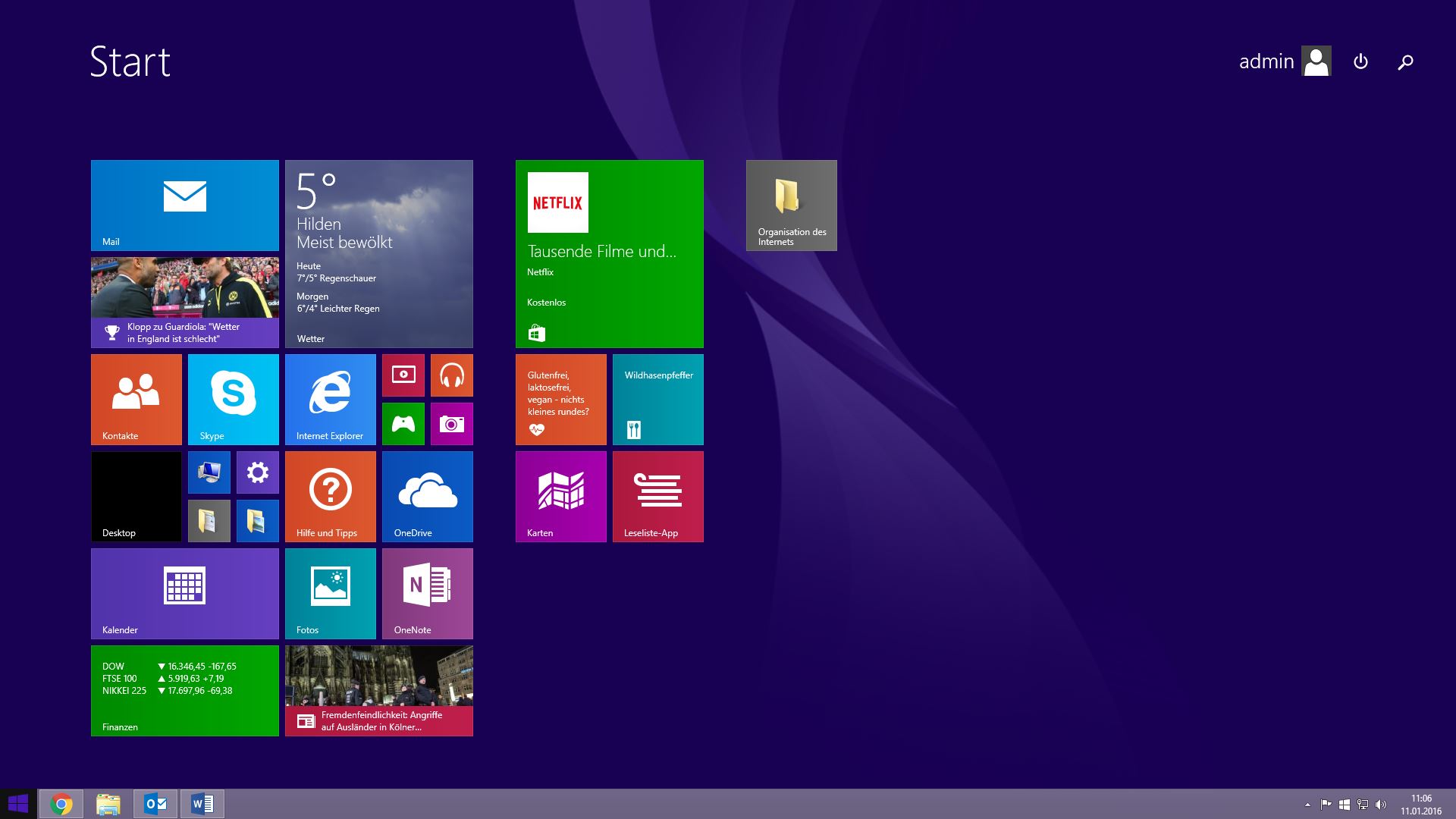Viewport: 1456px width, 819px height.
Task: Open the volume speaker in tray
Action: pos(1380,805)
